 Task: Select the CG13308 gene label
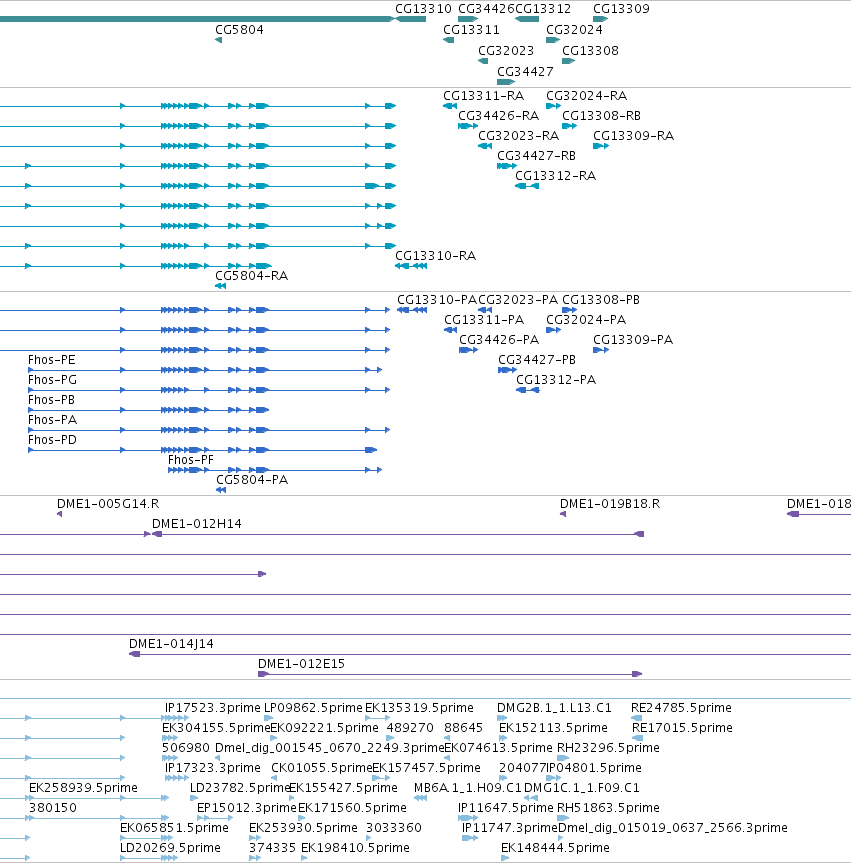click(x=590, y=51)
